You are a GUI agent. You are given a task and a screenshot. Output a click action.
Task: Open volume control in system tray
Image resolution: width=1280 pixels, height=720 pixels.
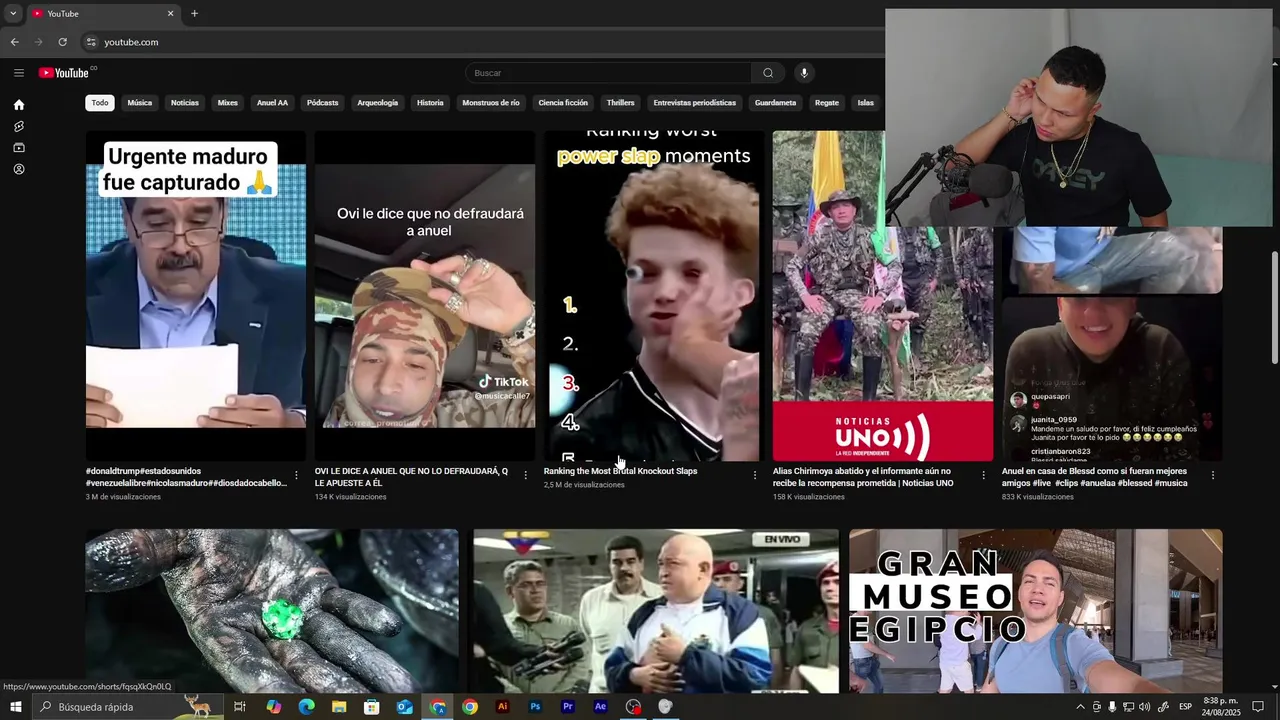pos(1144,707)
